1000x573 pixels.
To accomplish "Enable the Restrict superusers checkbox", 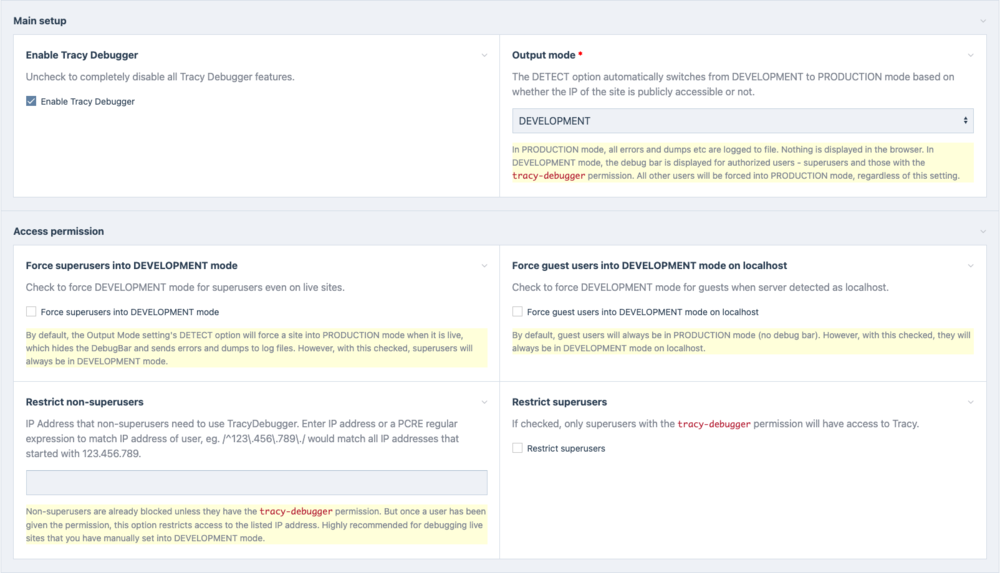I will pos(518,449).
